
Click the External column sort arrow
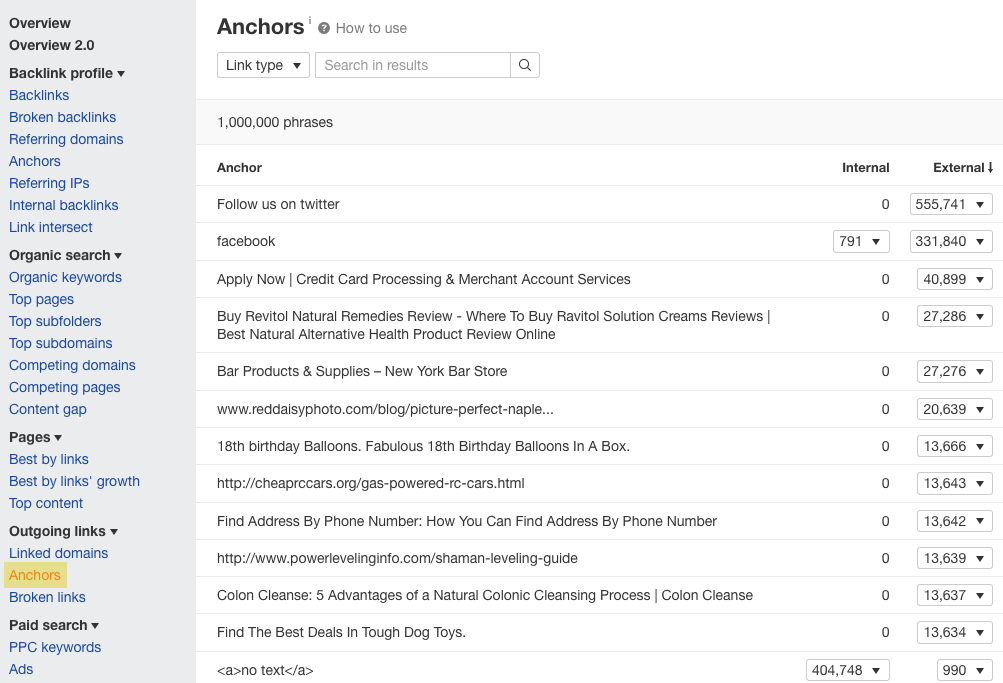click(x=989, y=167)
